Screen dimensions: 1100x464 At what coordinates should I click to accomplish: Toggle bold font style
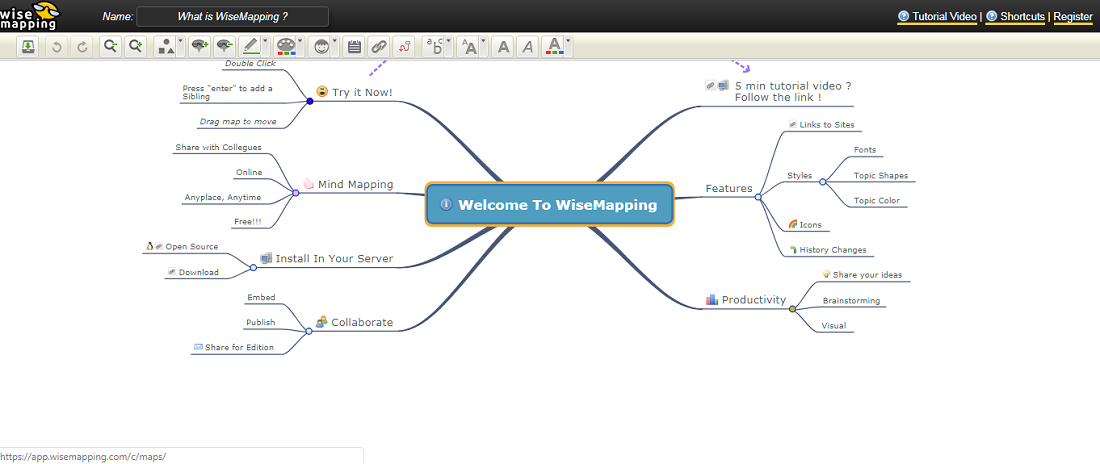[504, 47]
